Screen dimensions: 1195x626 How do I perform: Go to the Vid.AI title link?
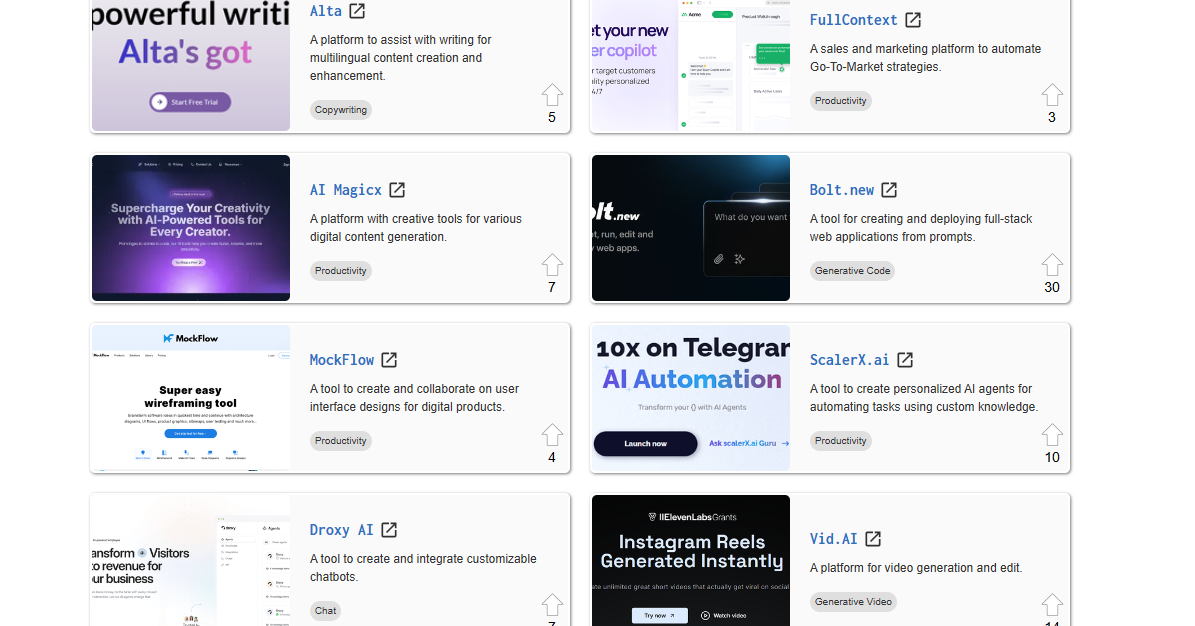point(833,539)
